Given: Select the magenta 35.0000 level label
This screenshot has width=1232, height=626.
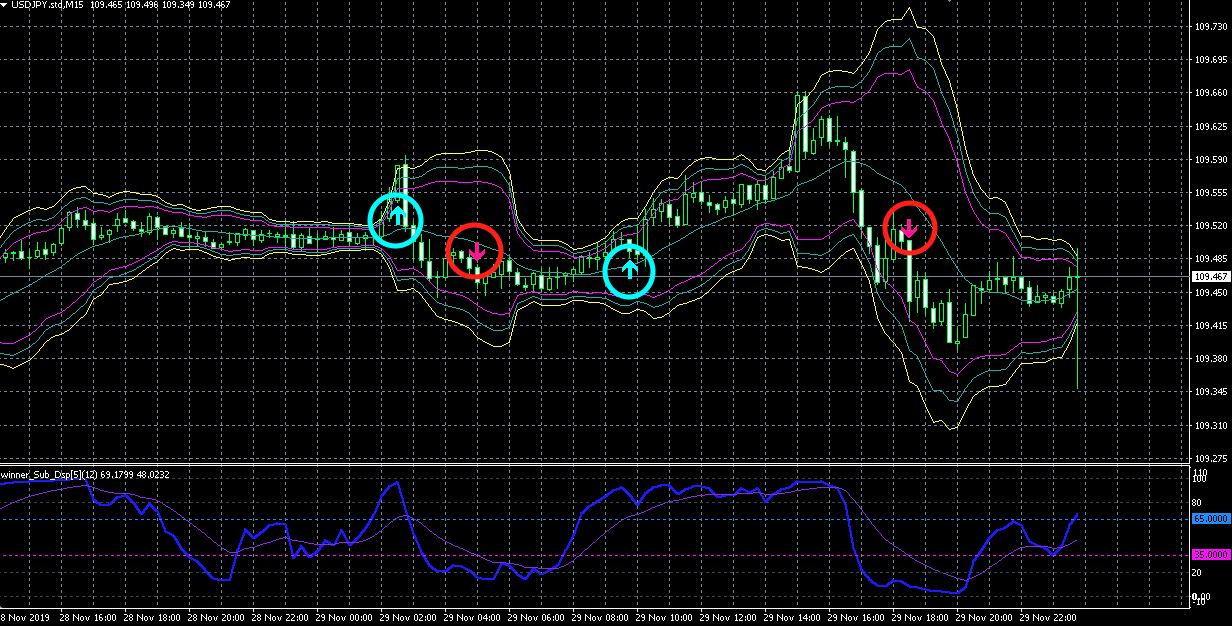Looking at the screenshot, I should pyautogui.click(x=1210, y=554).
